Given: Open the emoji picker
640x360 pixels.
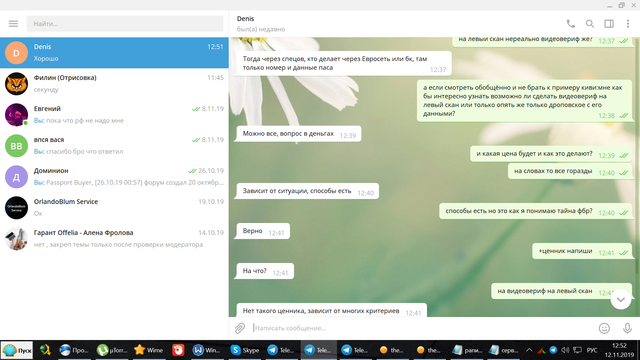Looking at the screenshot, I should pyautogui.click(x=604, y=328).
